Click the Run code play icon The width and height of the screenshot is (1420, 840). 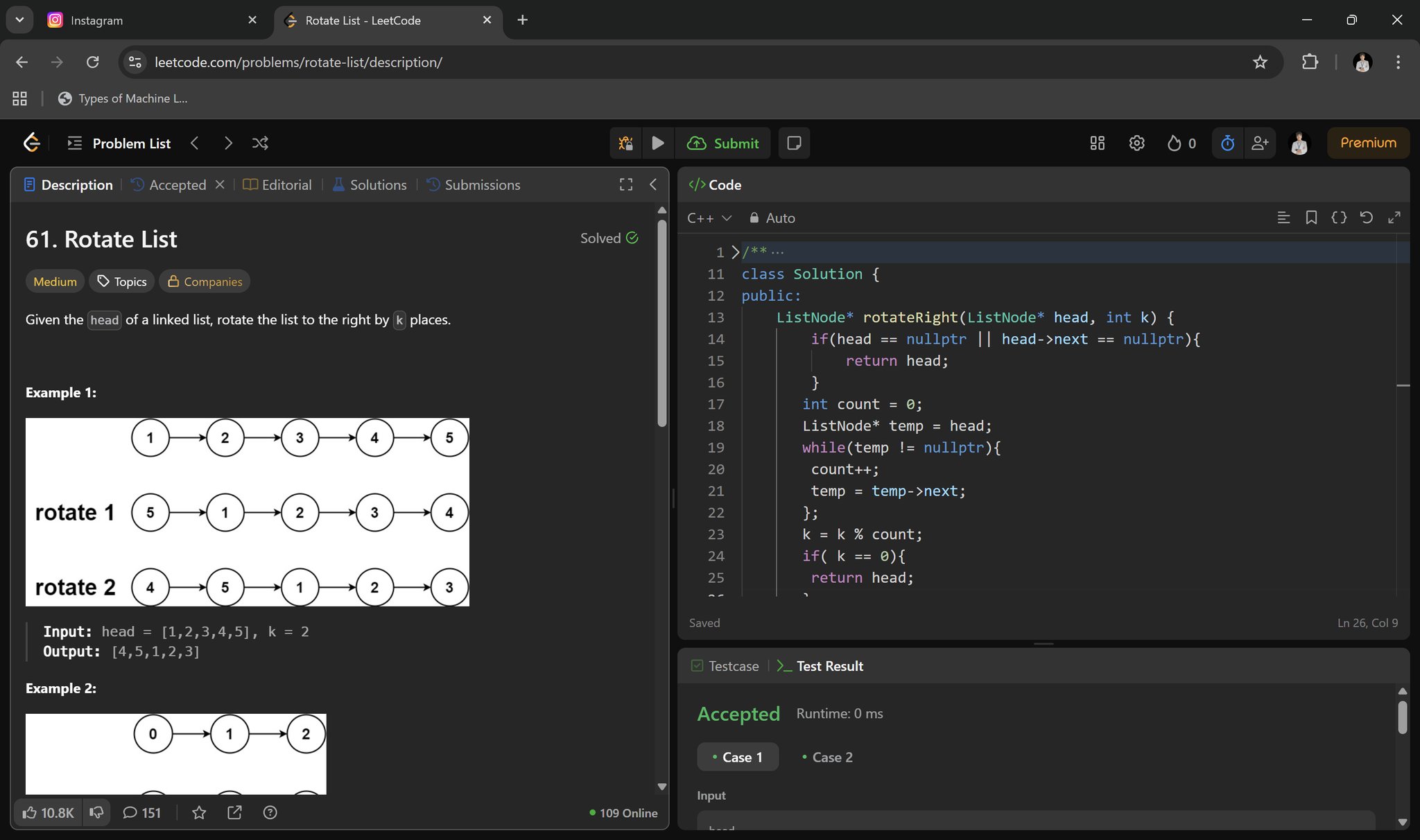tap(657, 143)
